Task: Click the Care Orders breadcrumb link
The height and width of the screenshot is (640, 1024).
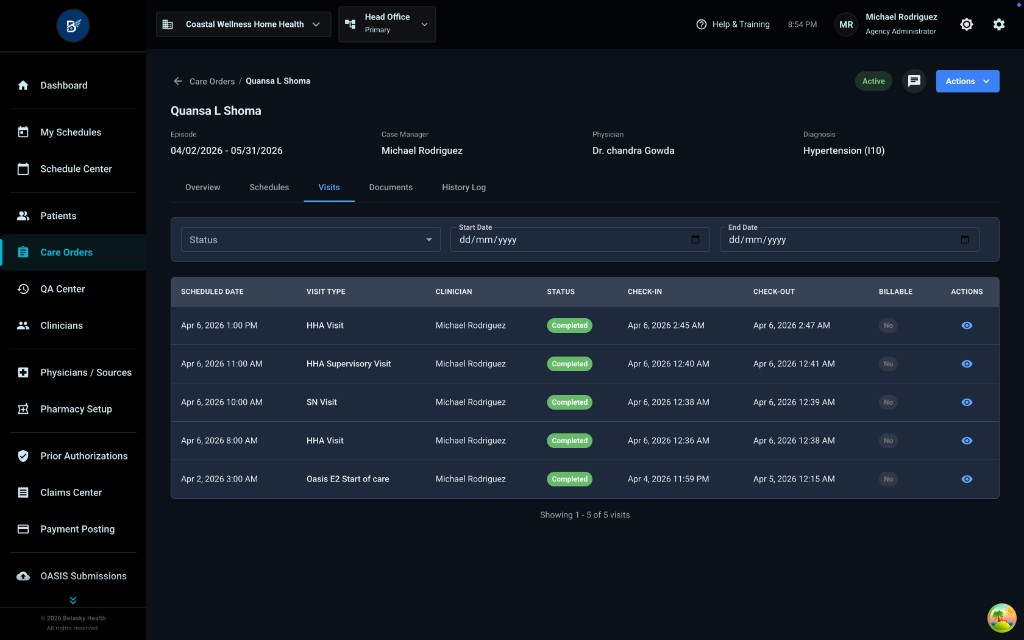Action: click(212, 82)
